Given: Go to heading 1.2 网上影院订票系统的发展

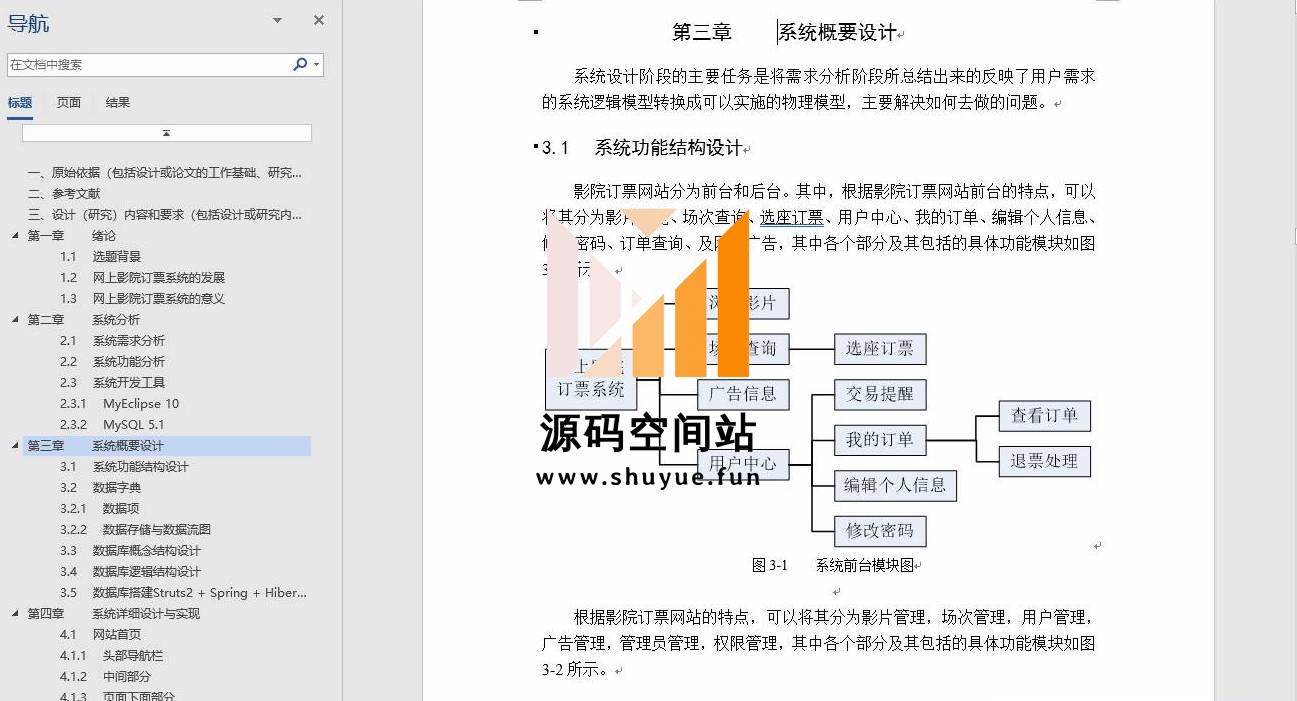Looking at the screenshot, I should (142, 278).
